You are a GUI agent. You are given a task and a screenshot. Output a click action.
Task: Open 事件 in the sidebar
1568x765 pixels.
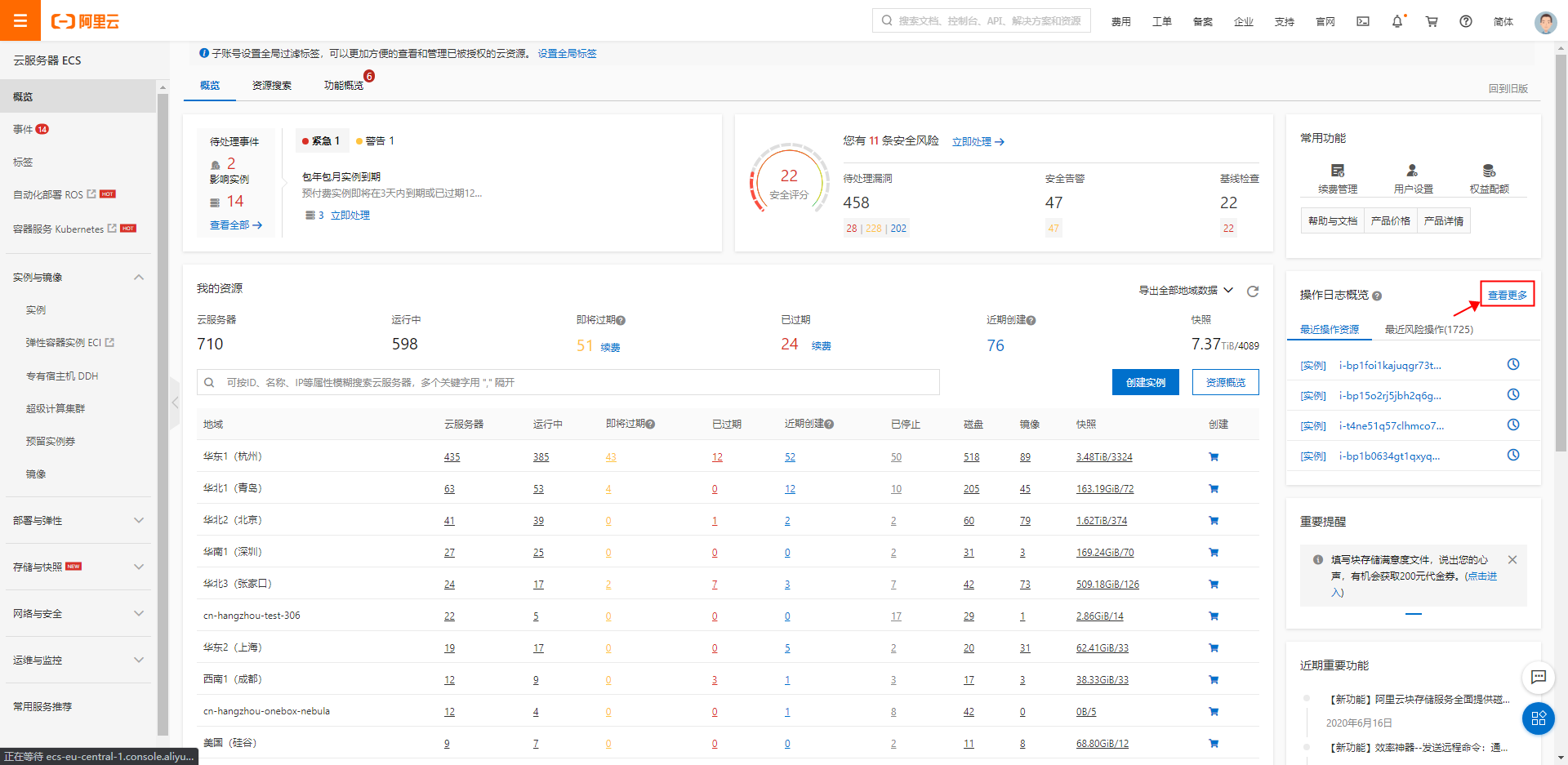point(23,130)
